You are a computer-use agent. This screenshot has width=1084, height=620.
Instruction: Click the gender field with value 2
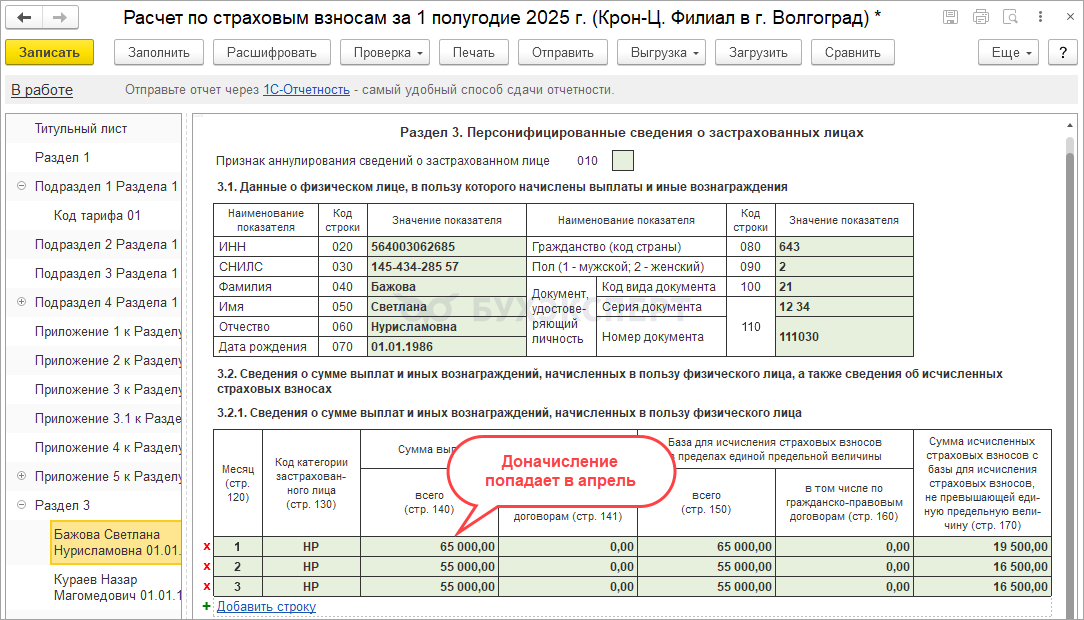(844, 267)
